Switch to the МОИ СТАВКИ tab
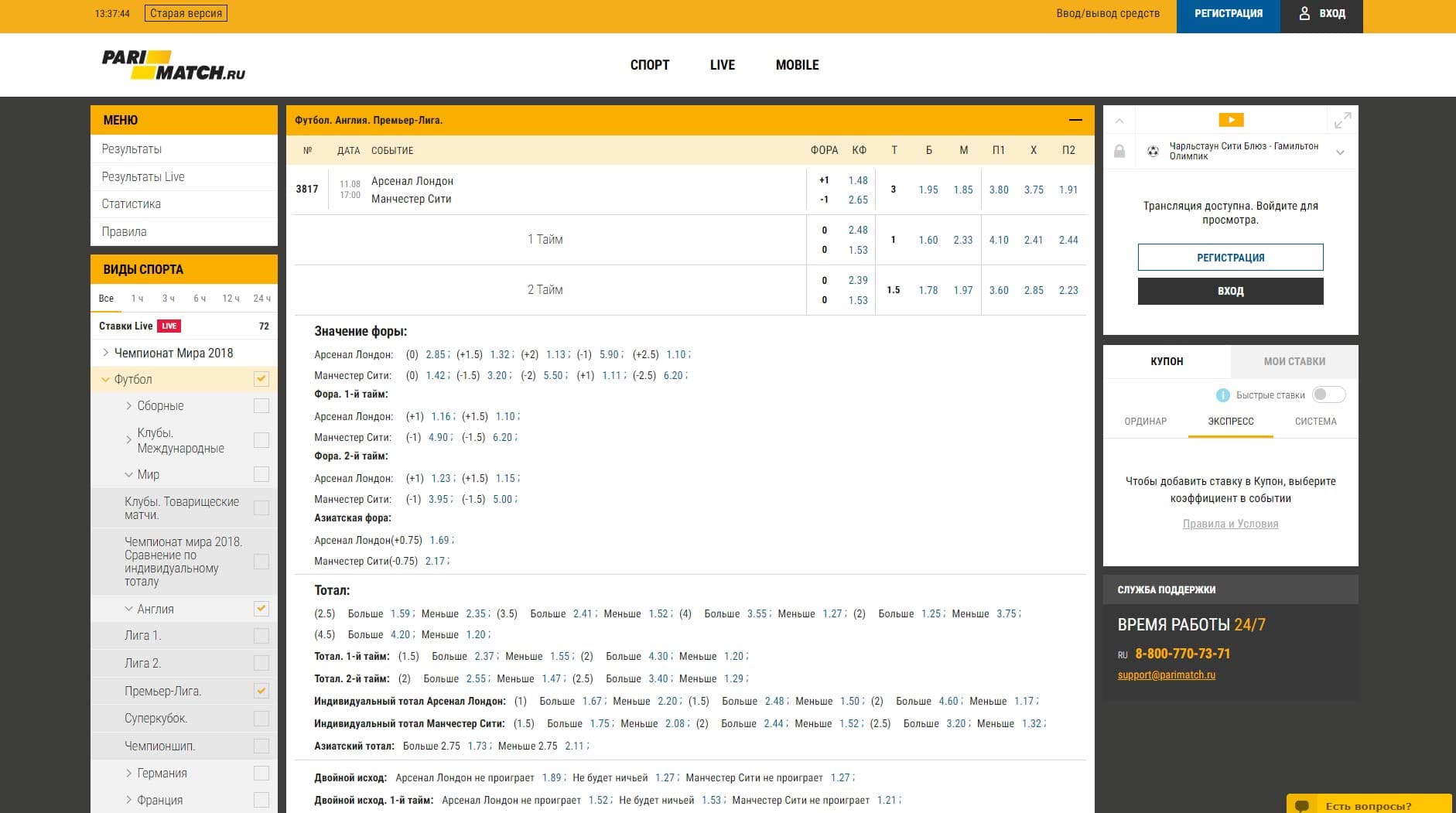Viewport: 1456px width, 813px height. coord(1294,361)
